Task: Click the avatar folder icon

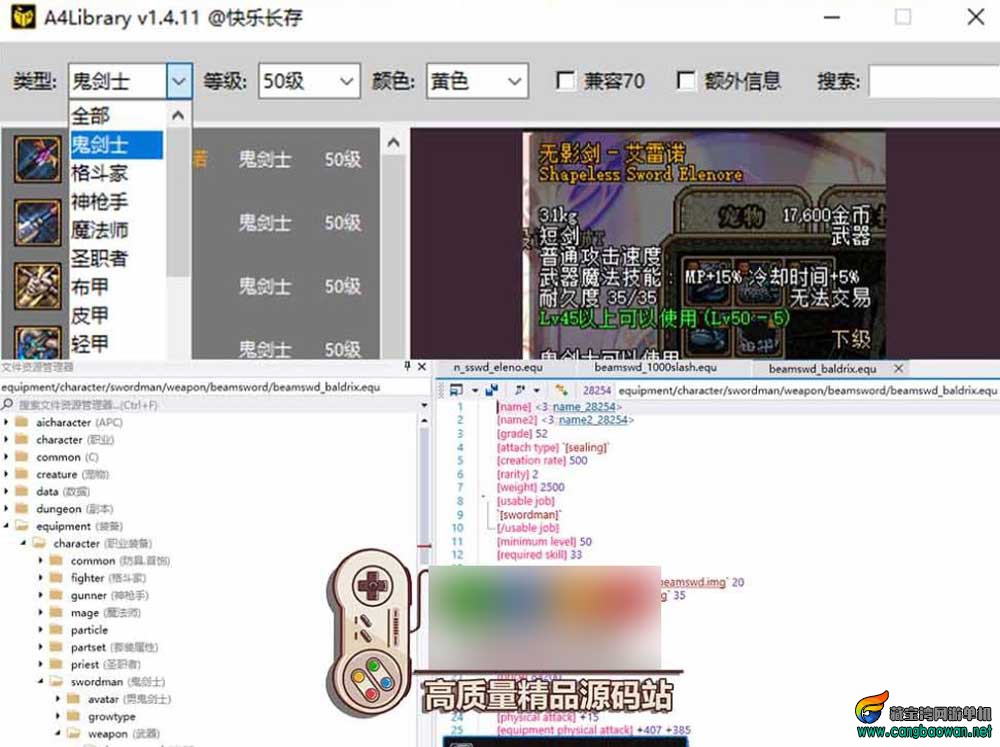Action: (x=73, y=699)
